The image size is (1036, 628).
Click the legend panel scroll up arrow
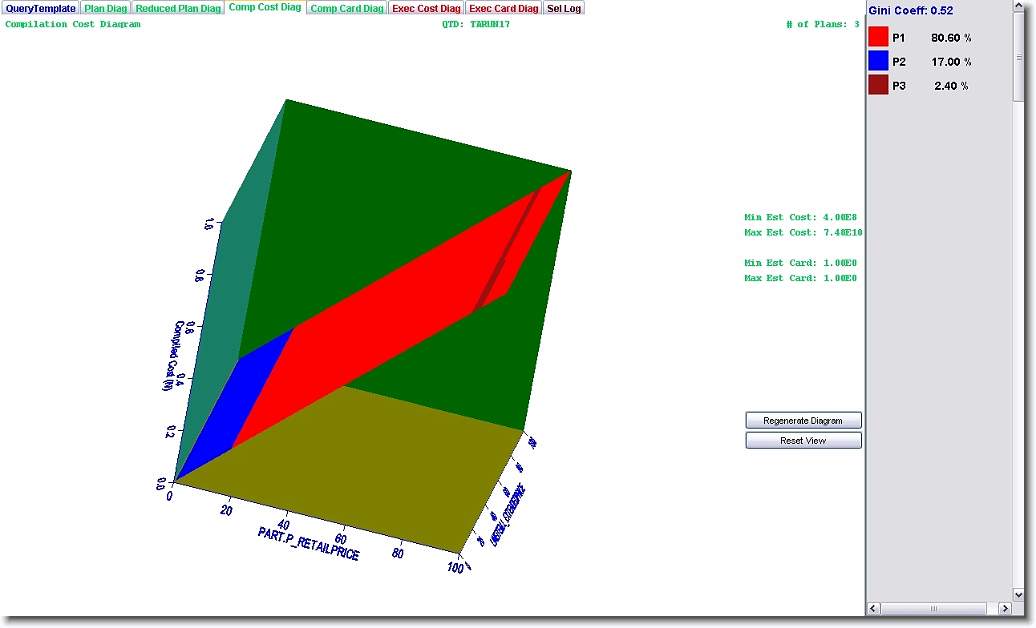click(1018, 8)
